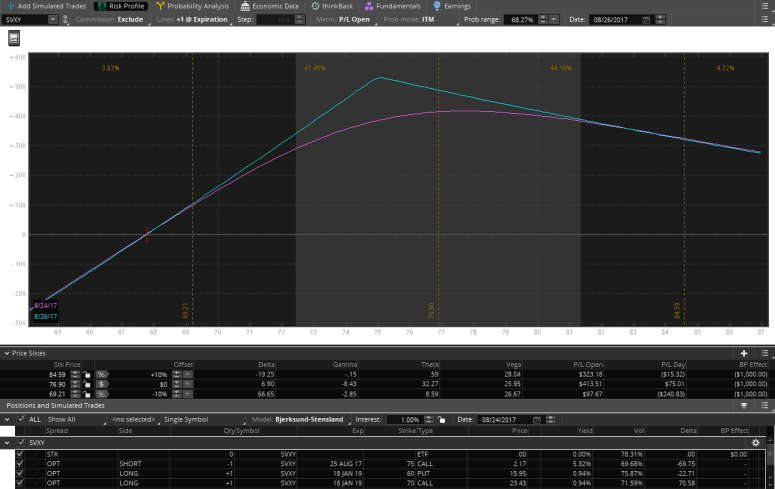Toggle checkbox for the SVXY STK row

[19, 453]
